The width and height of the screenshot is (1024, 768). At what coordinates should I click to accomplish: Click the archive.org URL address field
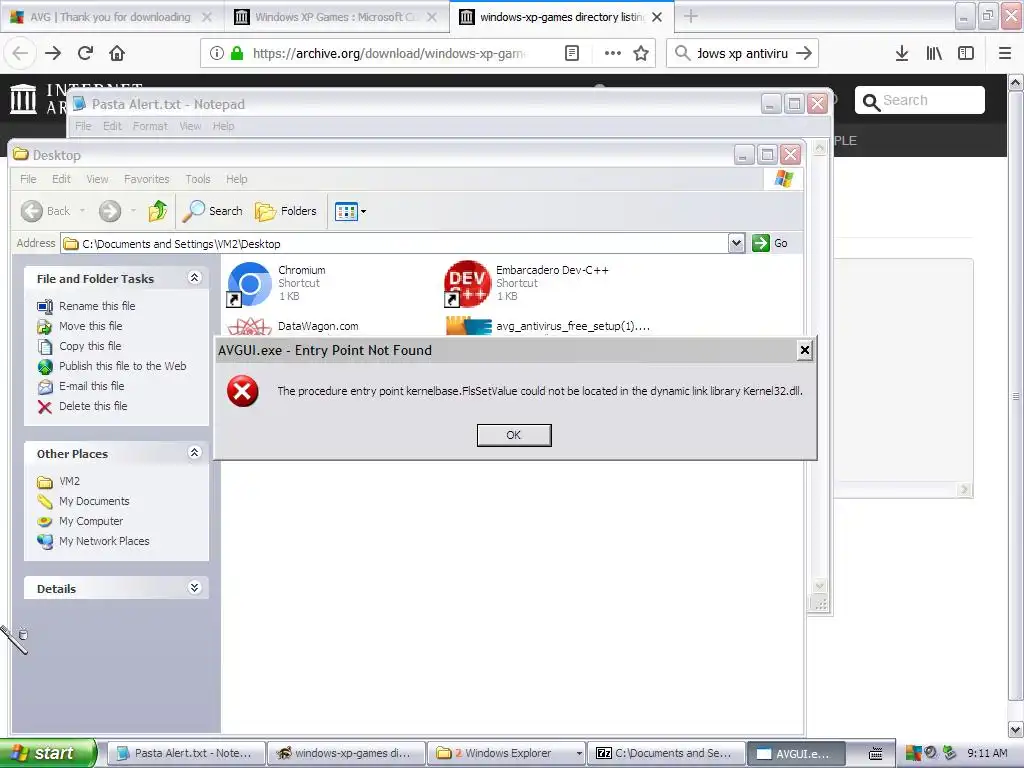pyautogui.click(x=389, y=53)
